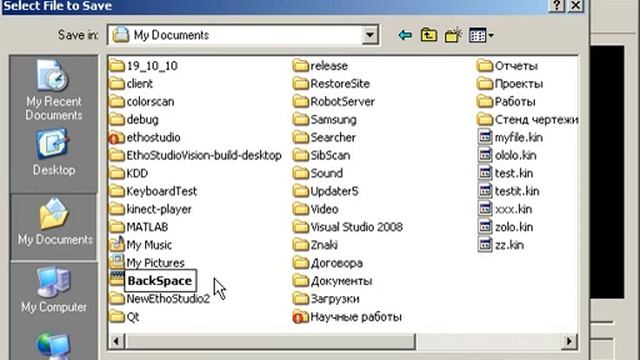Go back using the green back arrow
The width and height of the screenshot is (640, 360).
[x=405, y=36]
